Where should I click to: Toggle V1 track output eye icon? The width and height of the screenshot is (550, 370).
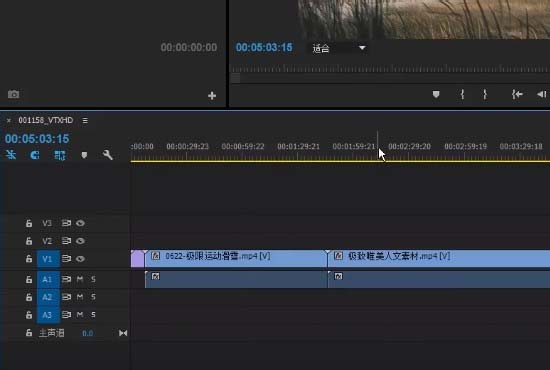click(80, 259)
